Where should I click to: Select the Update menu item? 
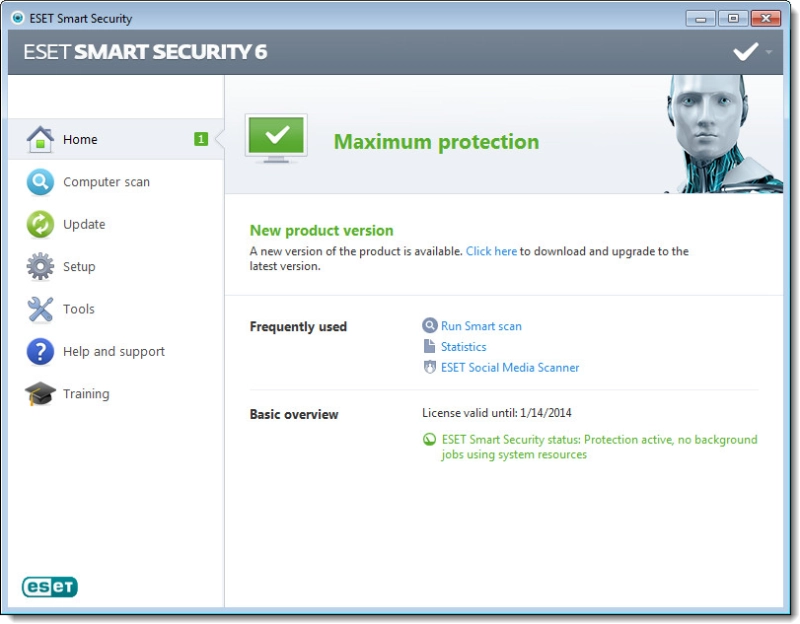tap(84, 224)
